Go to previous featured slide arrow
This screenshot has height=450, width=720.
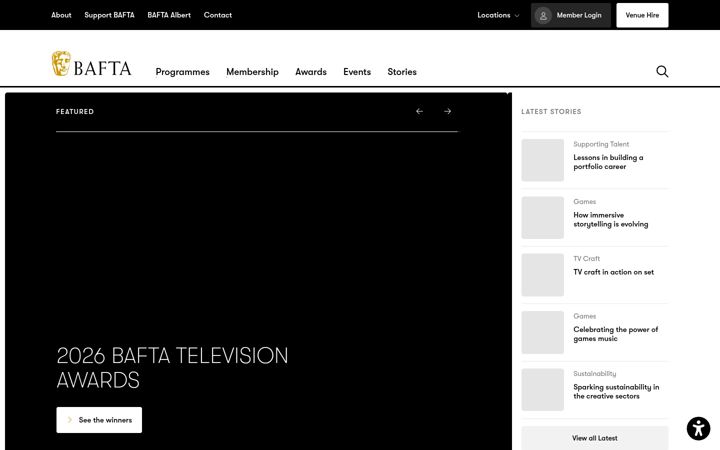[419, 111]
